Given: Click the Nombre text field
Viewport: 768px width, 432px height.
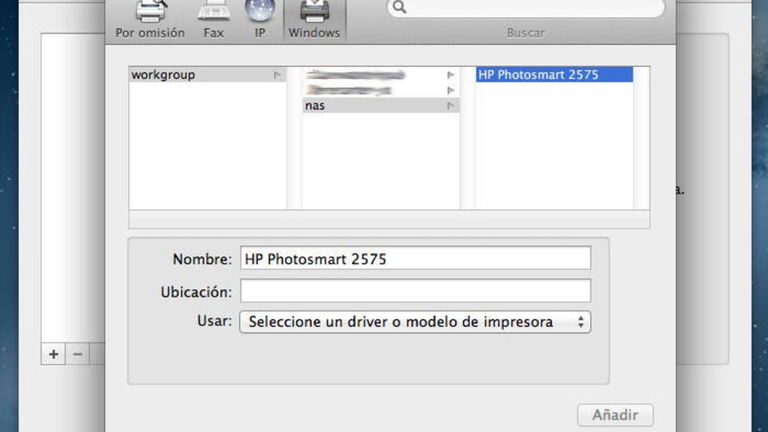Looking at the screenshot, I should pos(415,258).
